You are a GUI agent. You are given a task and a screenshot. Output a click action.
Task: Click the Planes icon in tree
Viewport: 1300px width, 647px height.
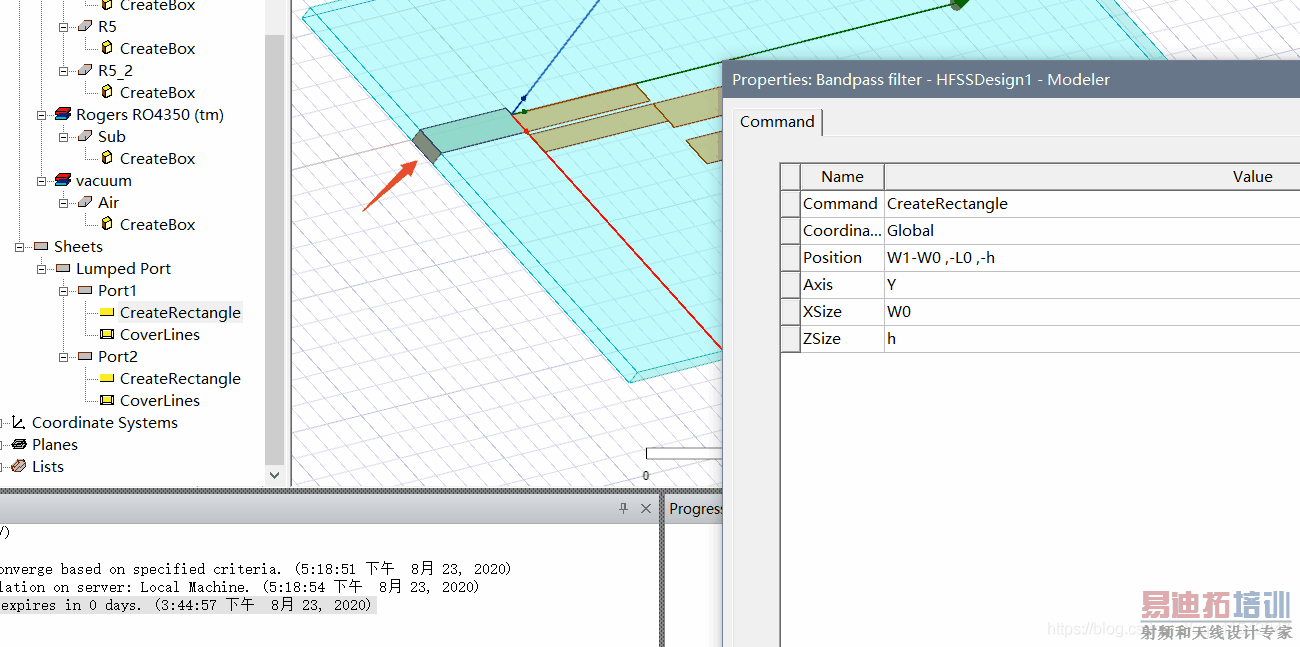point(18,445)
